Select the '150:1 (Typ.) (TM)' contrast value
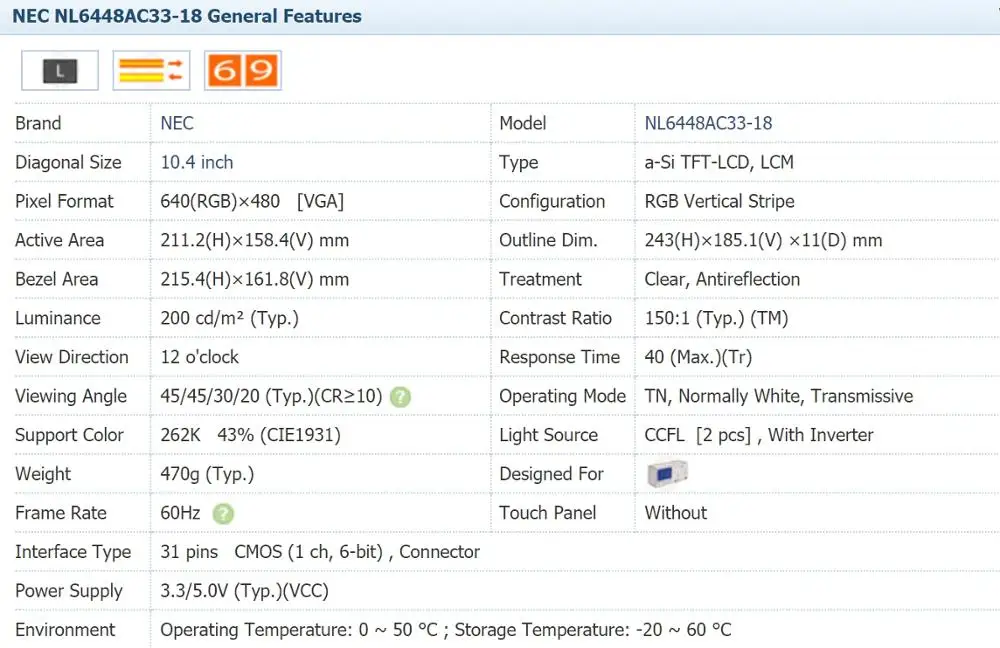 pyautogui.click(x=716, y=318)
